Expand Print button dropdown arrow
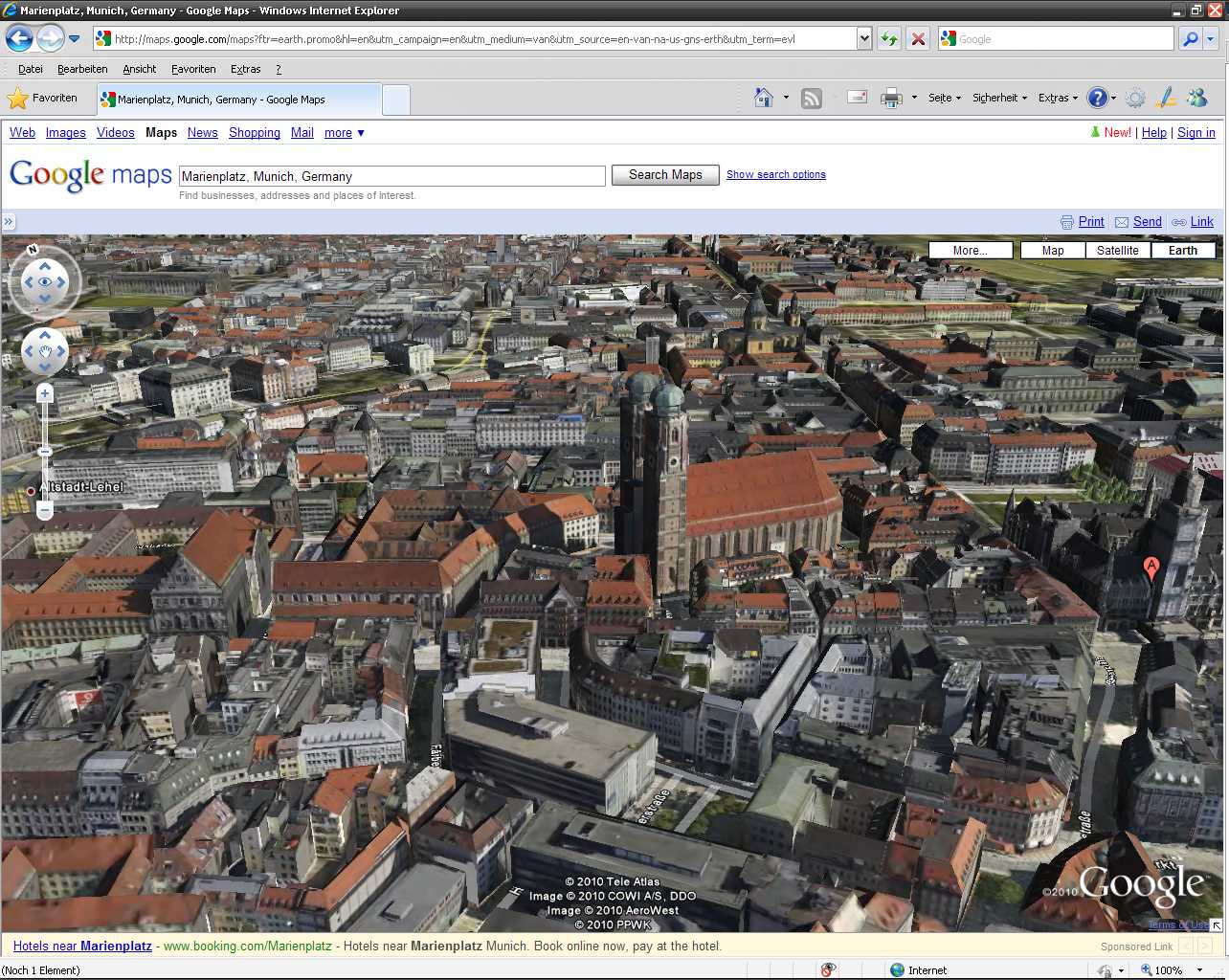Viewport: 1229px width, 980px height. point(914,98)
